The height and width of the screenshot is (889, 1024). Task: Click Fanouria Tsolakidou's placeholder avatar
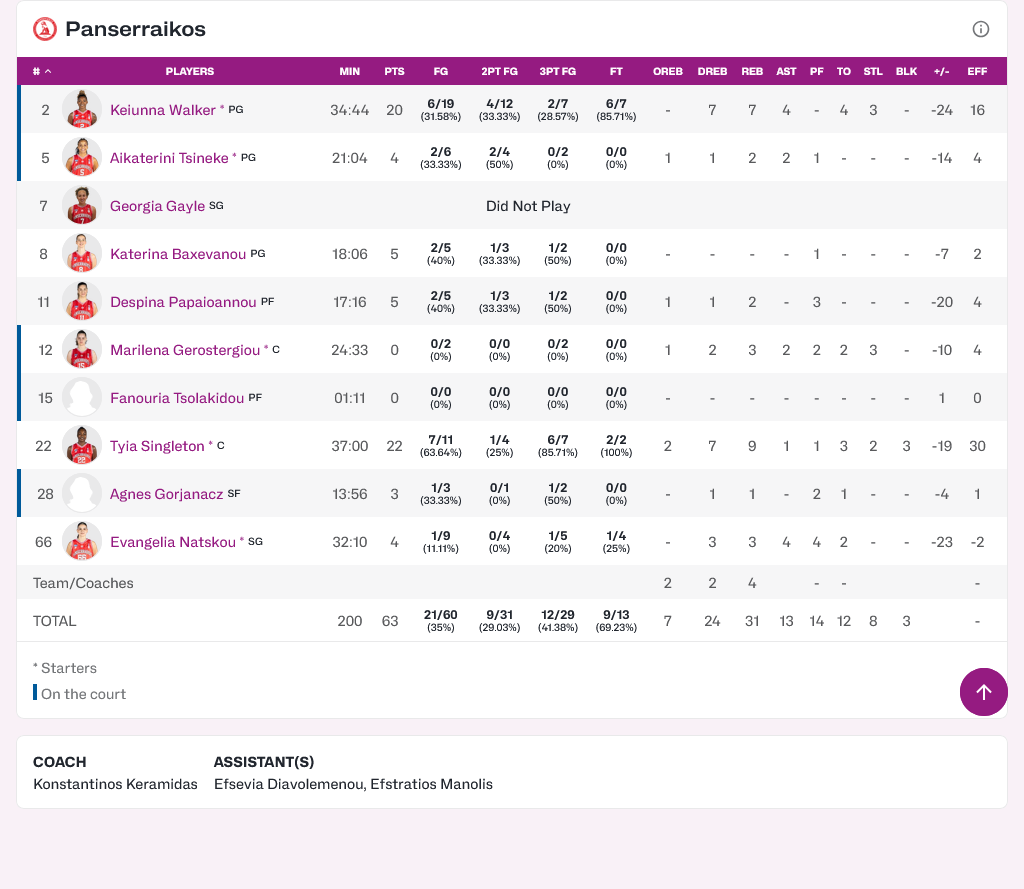click(82, 398)
